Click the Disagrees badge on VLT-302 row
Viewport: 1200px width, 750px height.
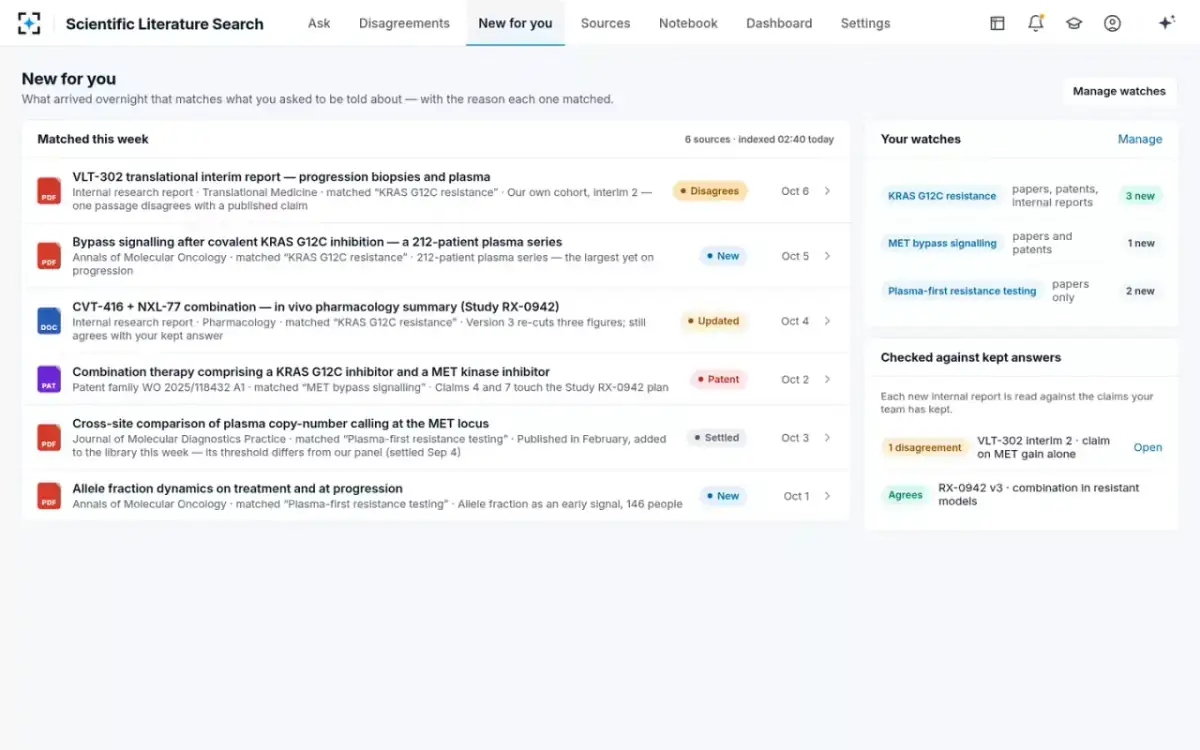pyautogui.click(x=710, y=191)
